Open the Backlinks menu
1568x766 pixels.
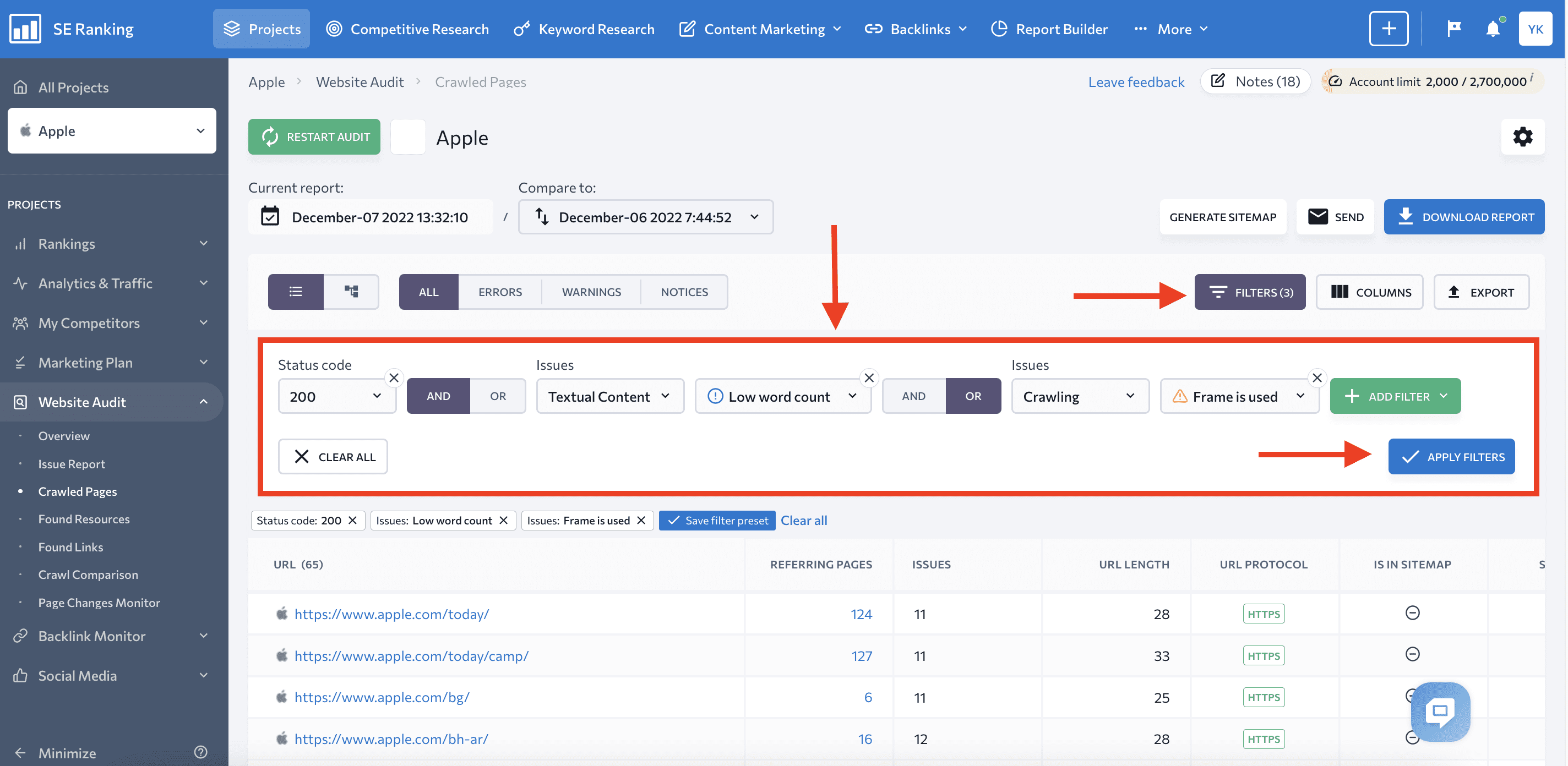916,29
